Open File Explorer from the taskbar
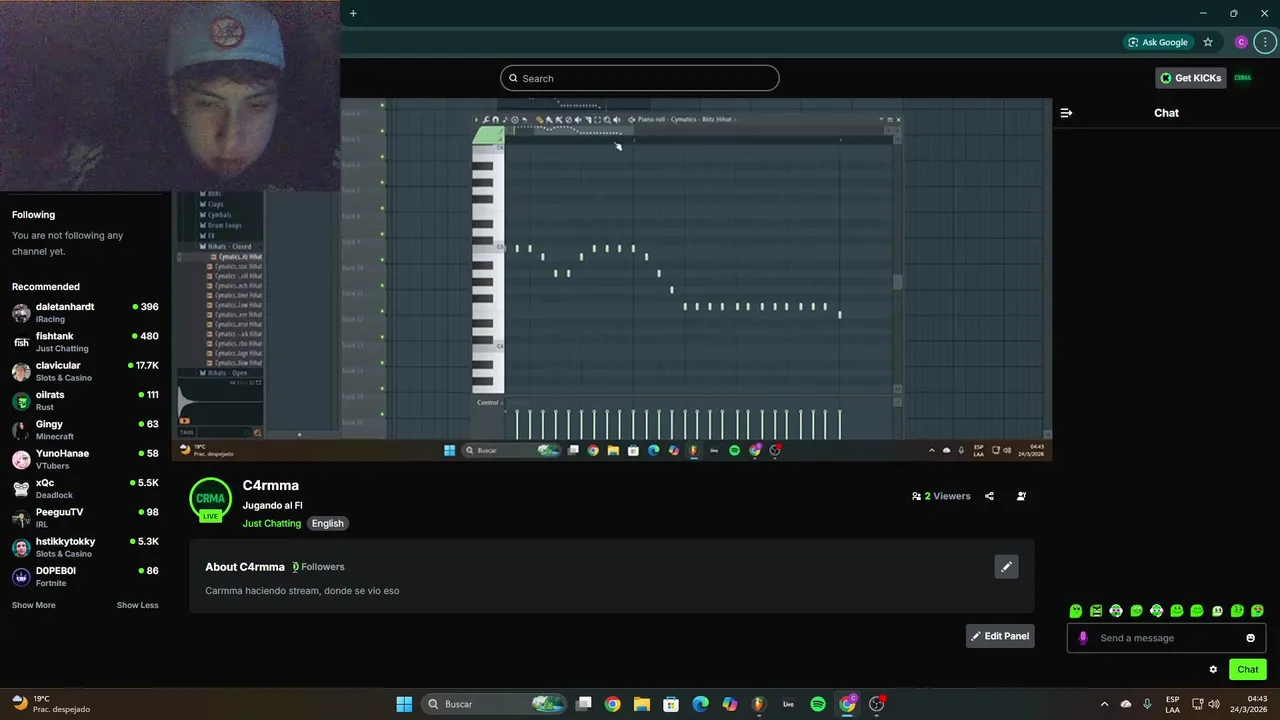Image resolution: width=1280 pixels, height=720 pixels. click(x=641, y=704)
